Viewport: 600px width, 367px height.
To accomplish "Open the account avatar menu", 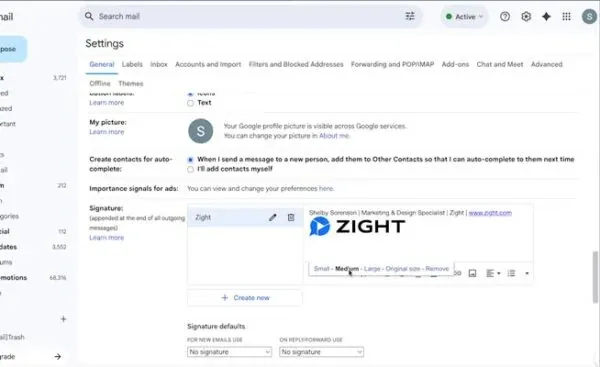I will point(590,16).
